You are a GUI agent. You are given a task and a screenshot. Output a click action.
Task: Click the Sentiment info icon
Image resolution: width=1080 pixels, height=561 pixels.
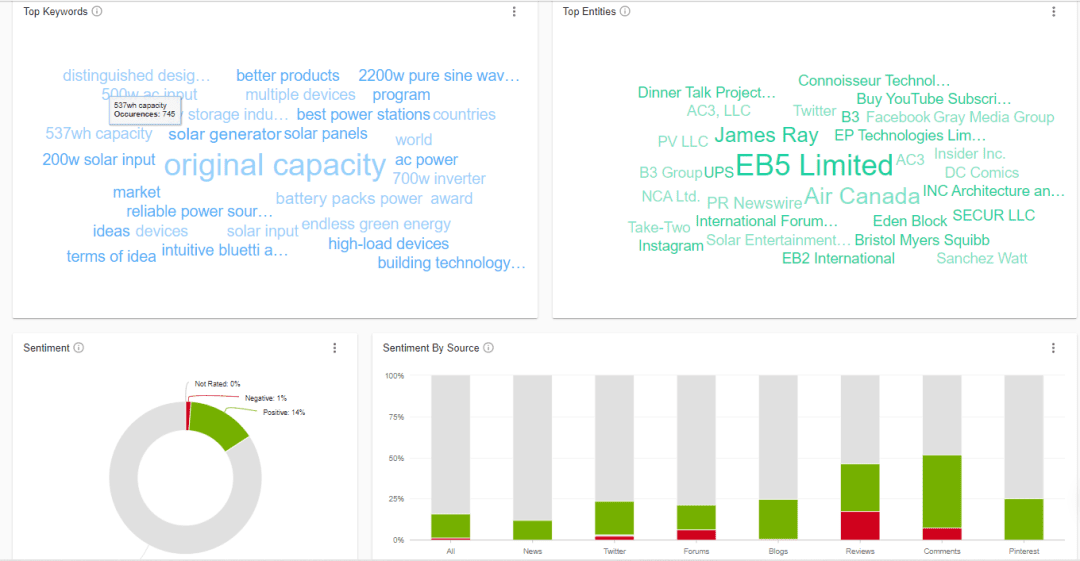click(x=79, y=347)
